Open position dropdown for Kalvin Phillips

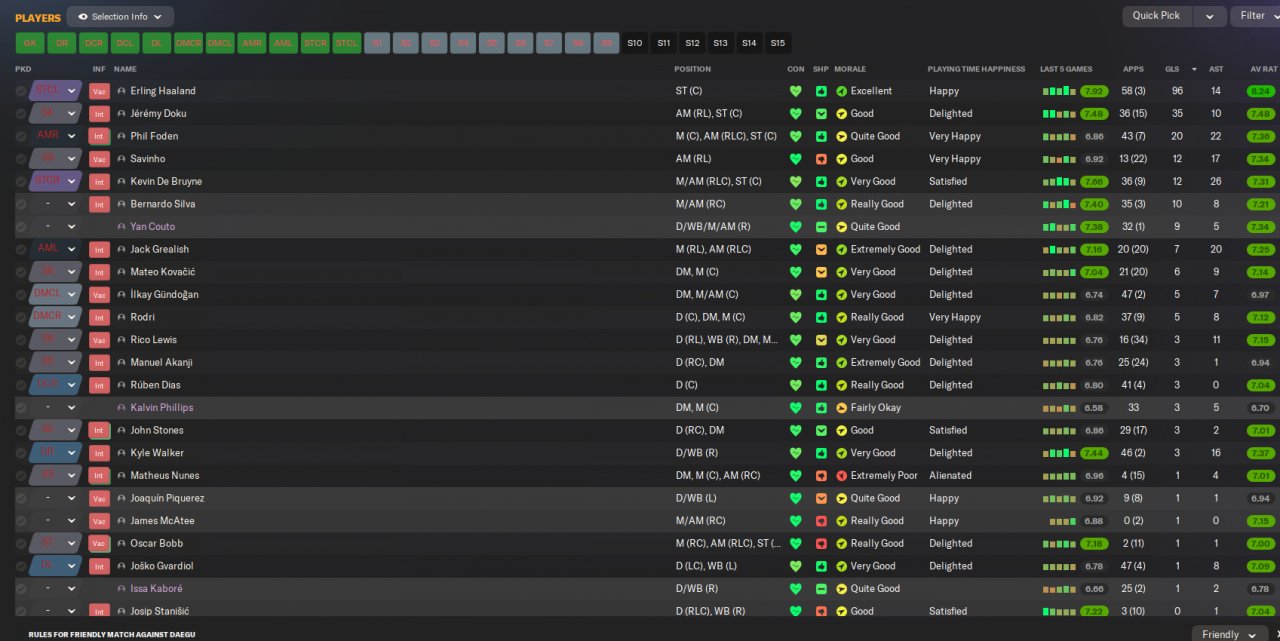coord(71,408)
